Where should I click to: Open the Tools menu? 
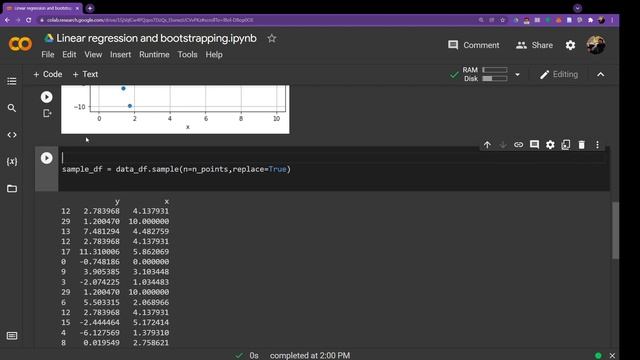click(x=187, y=55)
